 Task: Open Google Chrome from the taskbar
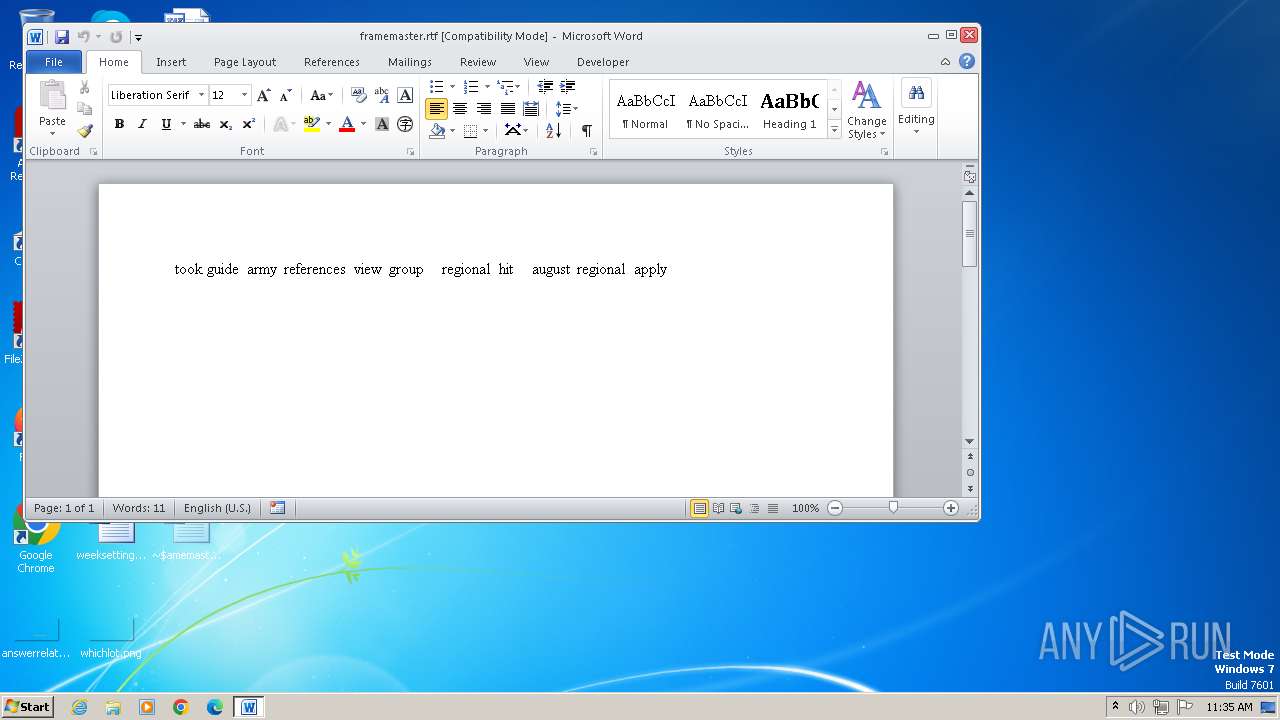181,707
